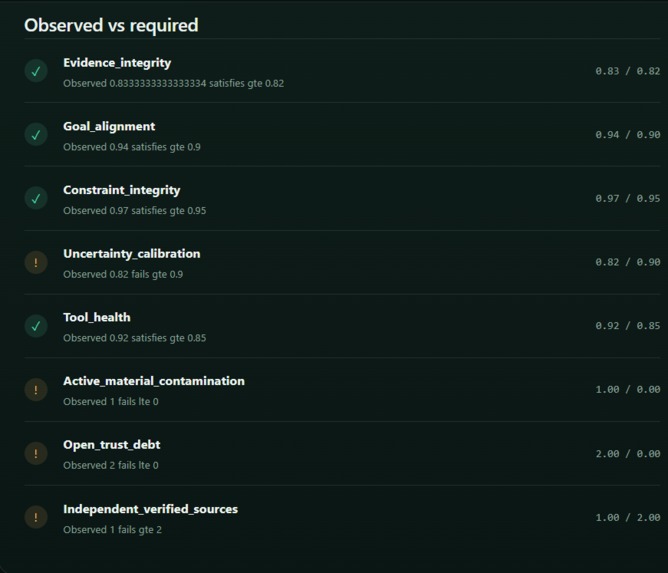
Task: Click the warning icon for Uncertainty_calibration
Action: 36,262
